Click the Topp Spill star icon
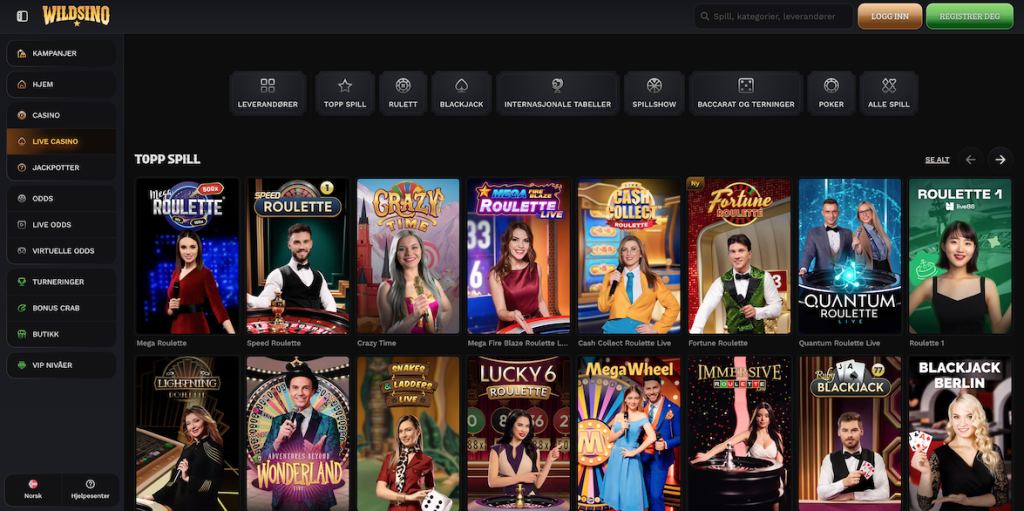Image resolution: width=1024 pixels, height=511 pixels. point(345,86)
